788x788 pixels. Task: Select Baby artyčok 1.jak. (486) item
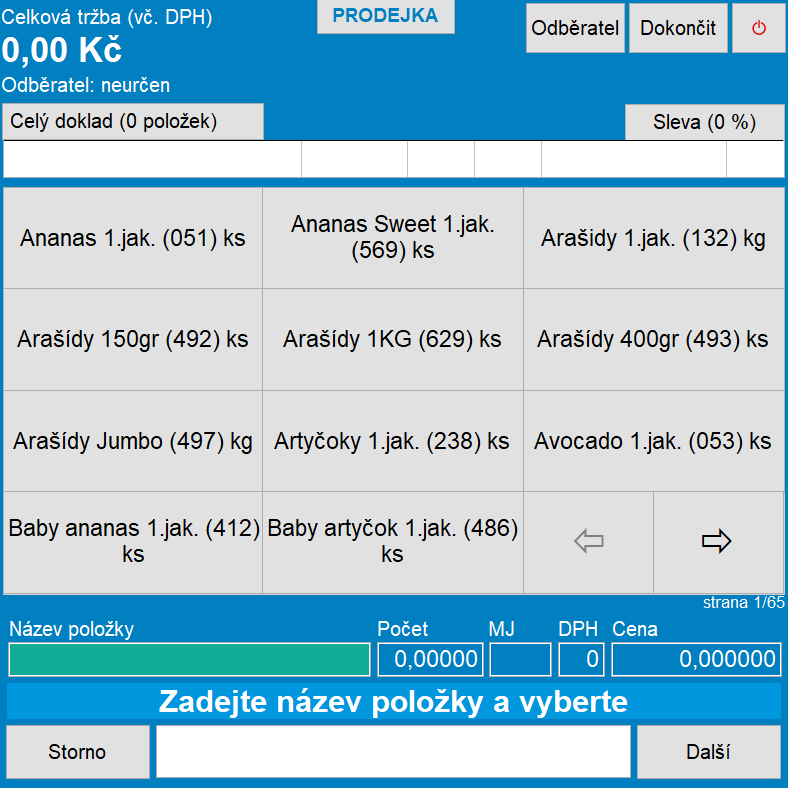[392, 542]
